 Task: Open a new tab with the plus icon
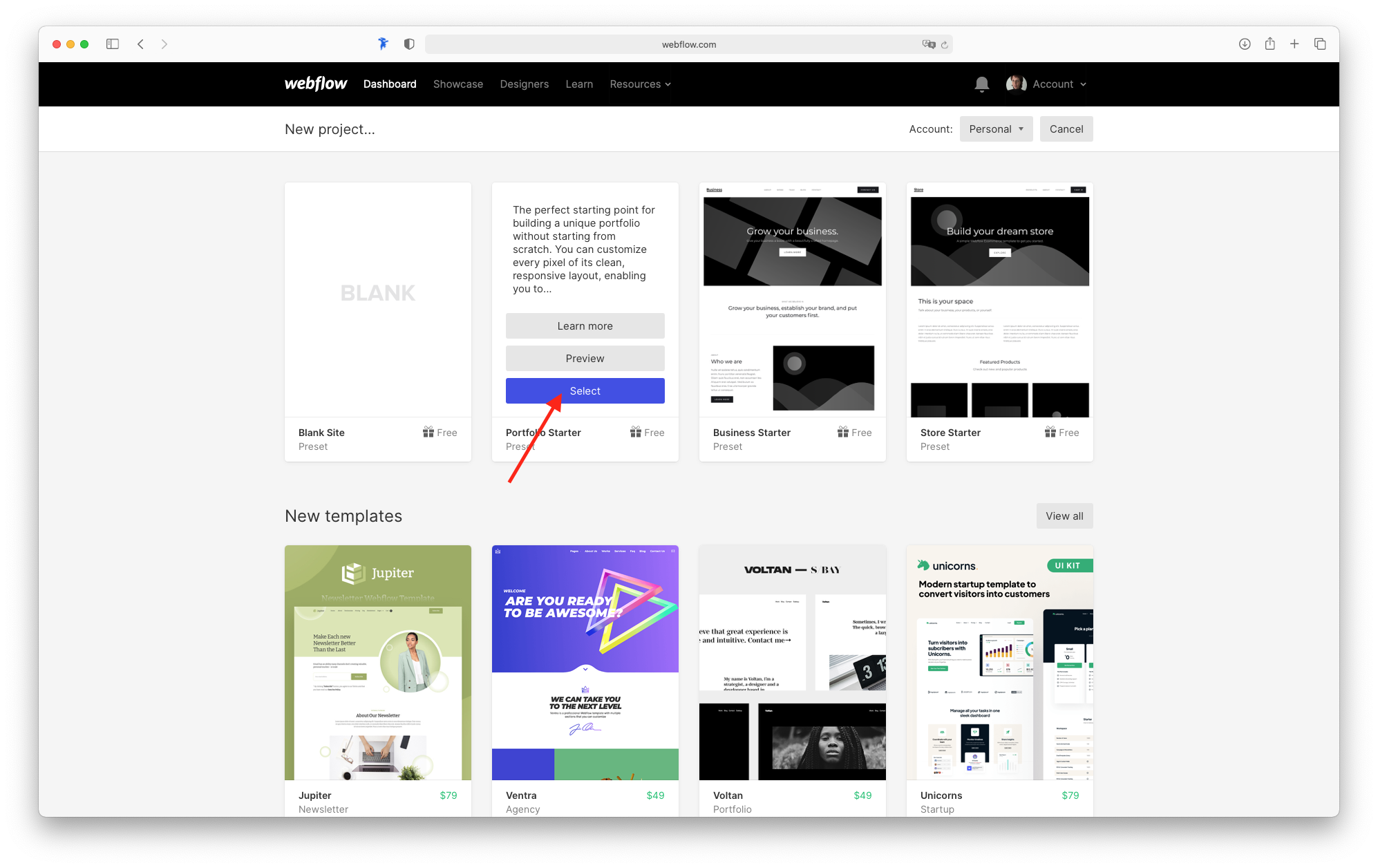[x=1294, y=44]
